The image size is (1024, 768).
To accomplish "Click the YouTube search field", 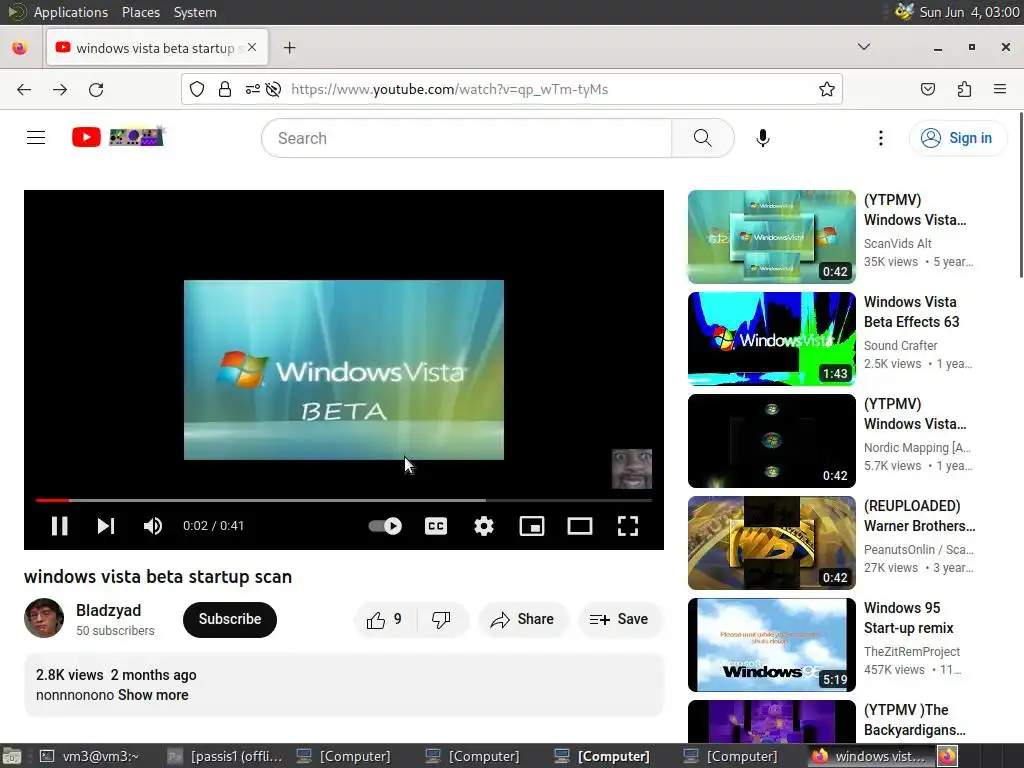I will 466,138.
